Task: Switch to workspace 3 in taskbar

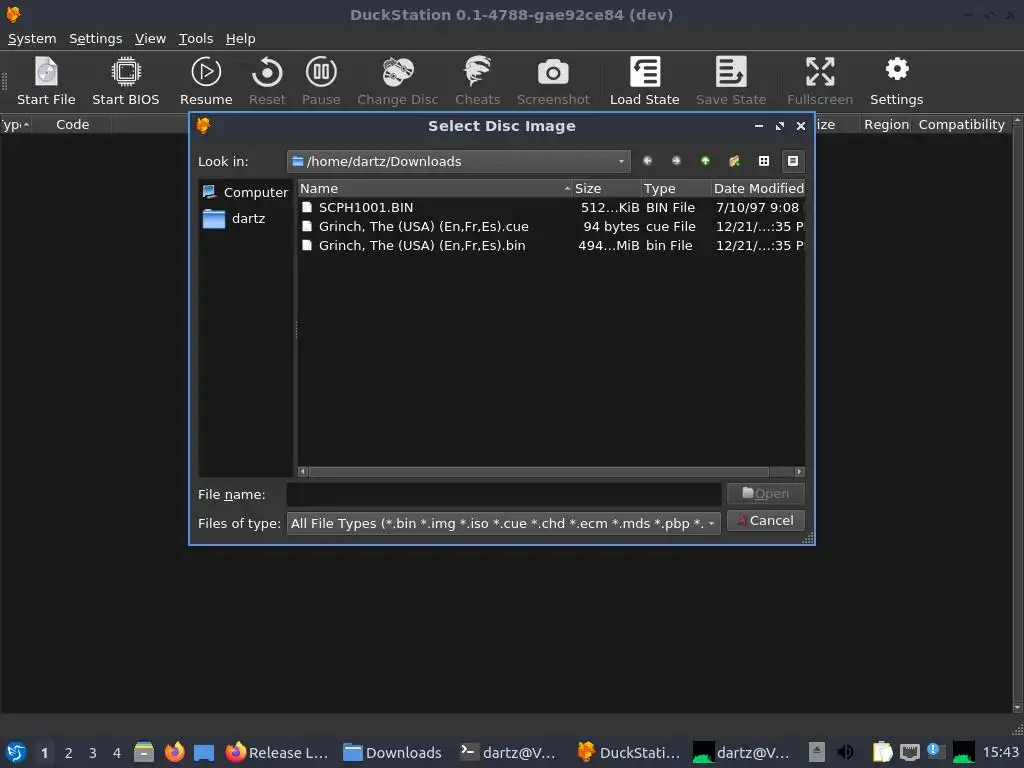Action: click(93, 753)
